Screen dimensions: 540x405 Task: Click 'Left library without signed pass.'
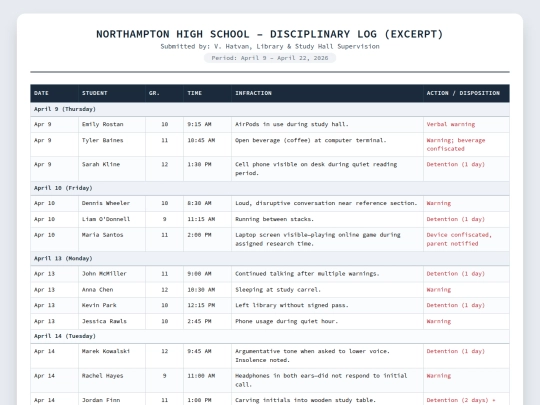[x=292, y=305]
